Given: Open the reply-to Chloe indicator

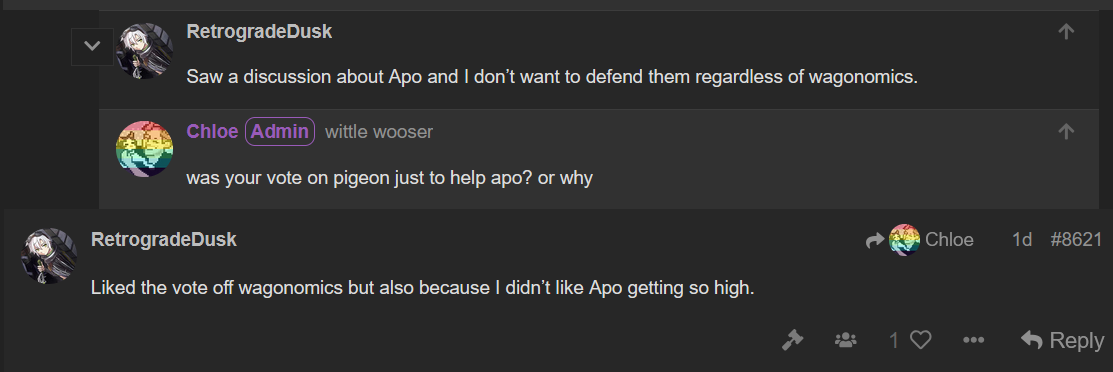Looking at the screenshot, I should tap(920, 240).
